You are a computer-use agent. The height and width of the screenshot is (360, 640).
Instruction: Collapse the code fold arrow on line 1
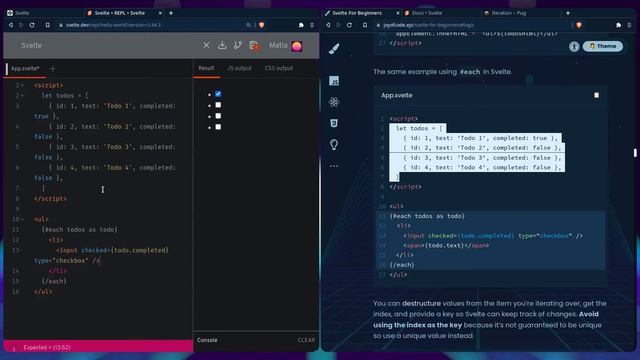(x=22, y=86)
